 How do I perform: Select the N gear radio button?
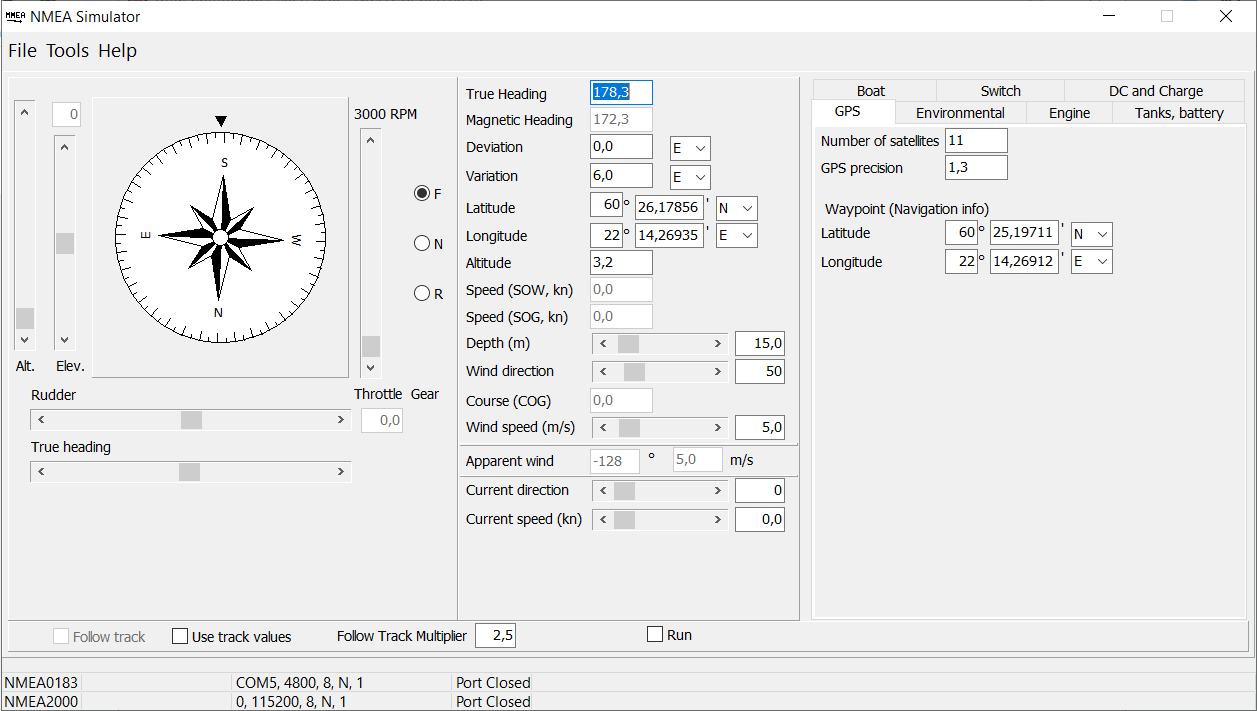[422, 242]
